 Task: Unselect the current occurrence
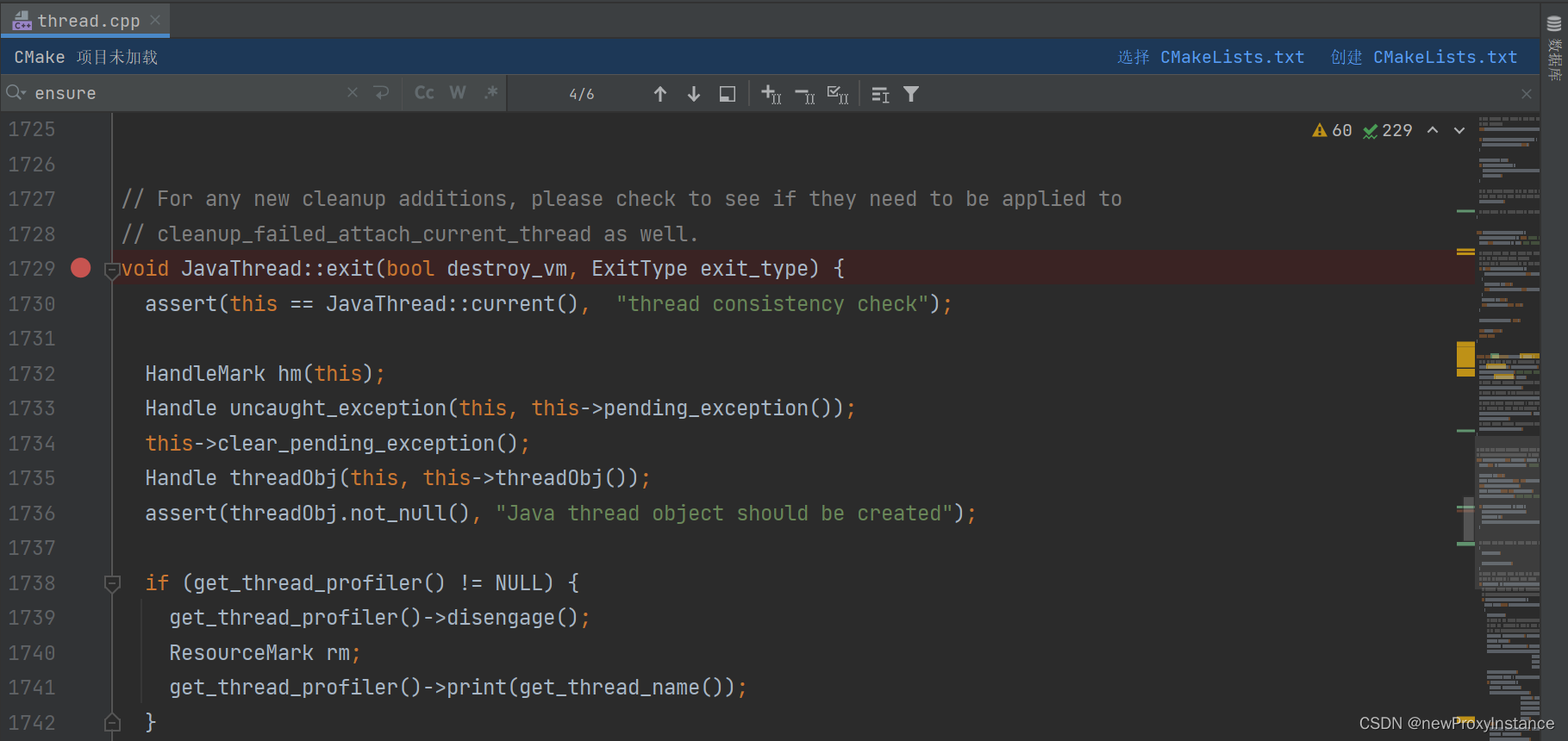[x=805, y=94]
